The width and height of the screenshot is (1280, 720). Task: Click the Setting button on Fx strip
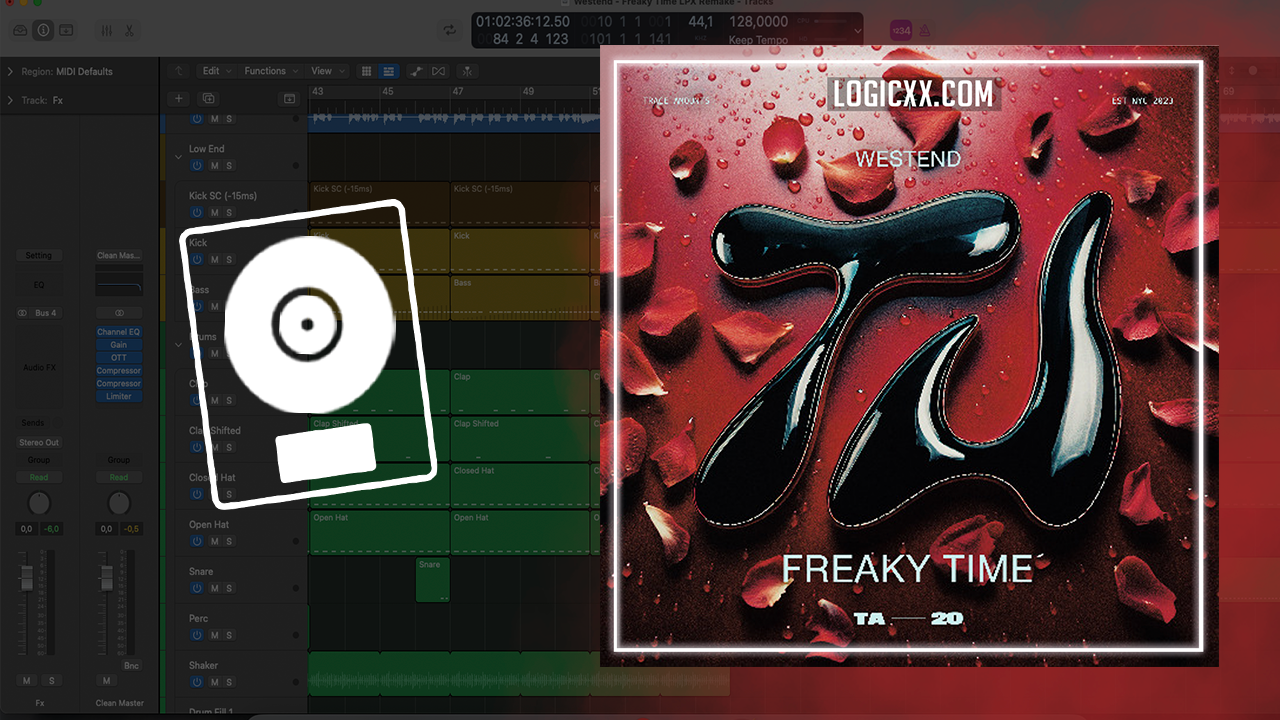tap(39, 256)
